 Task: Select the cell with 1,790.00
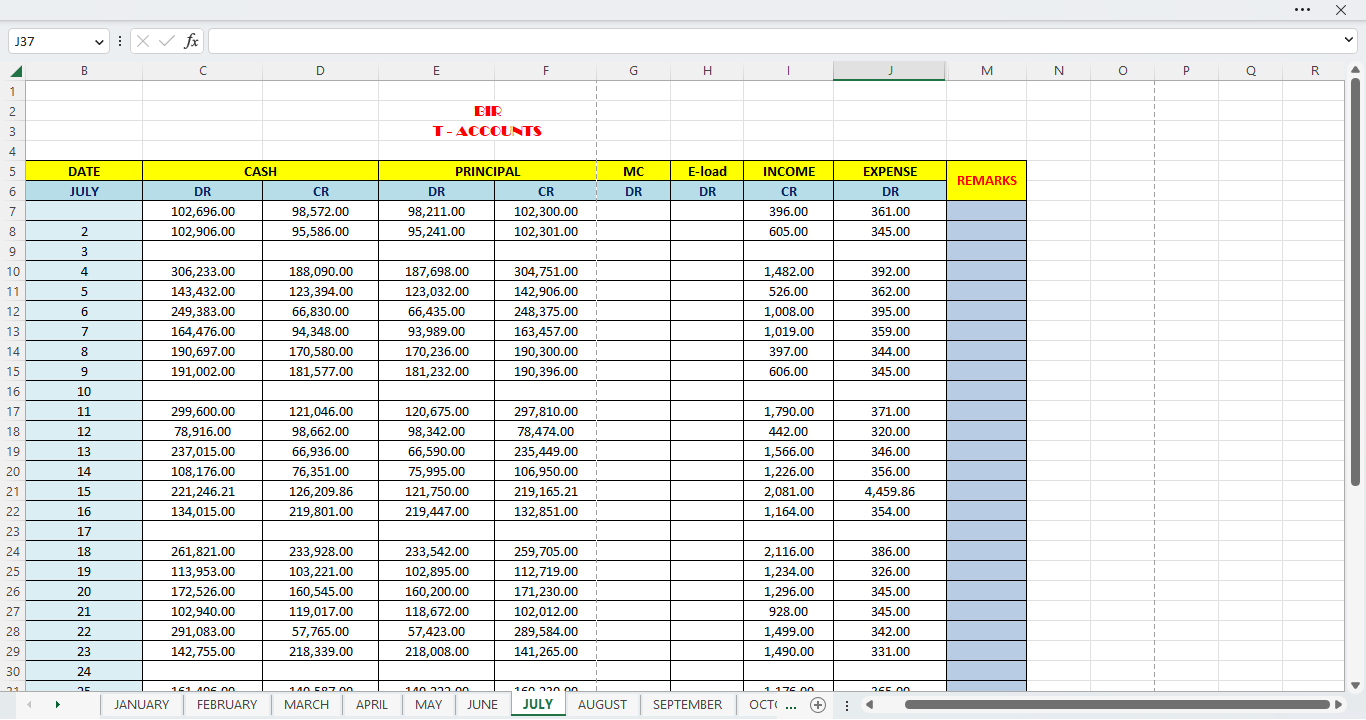[x=789, y=411]
